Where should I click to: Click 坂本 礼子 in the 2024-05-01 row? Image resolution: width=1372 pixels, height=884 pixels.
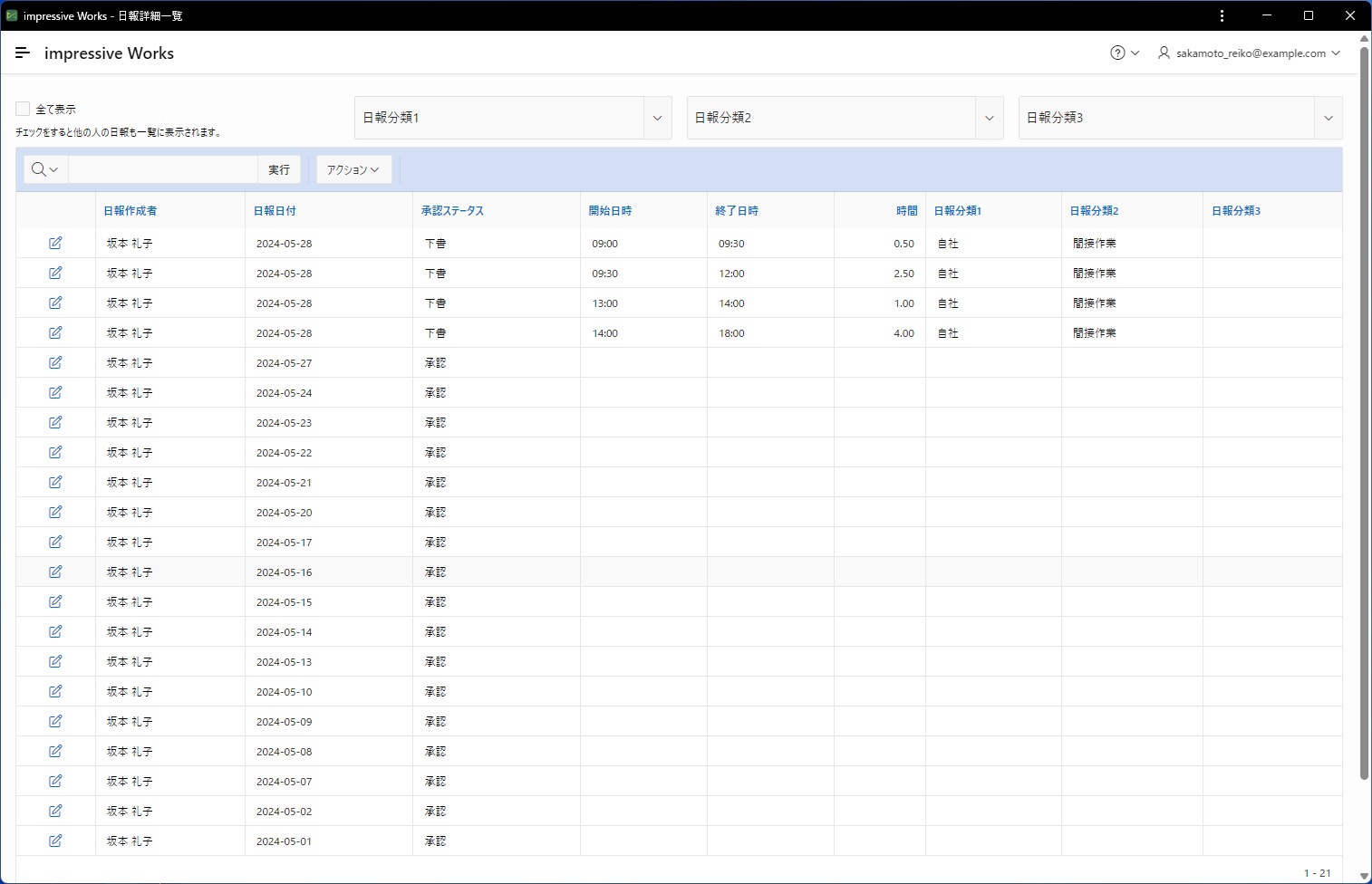click(x=130, y=841)
